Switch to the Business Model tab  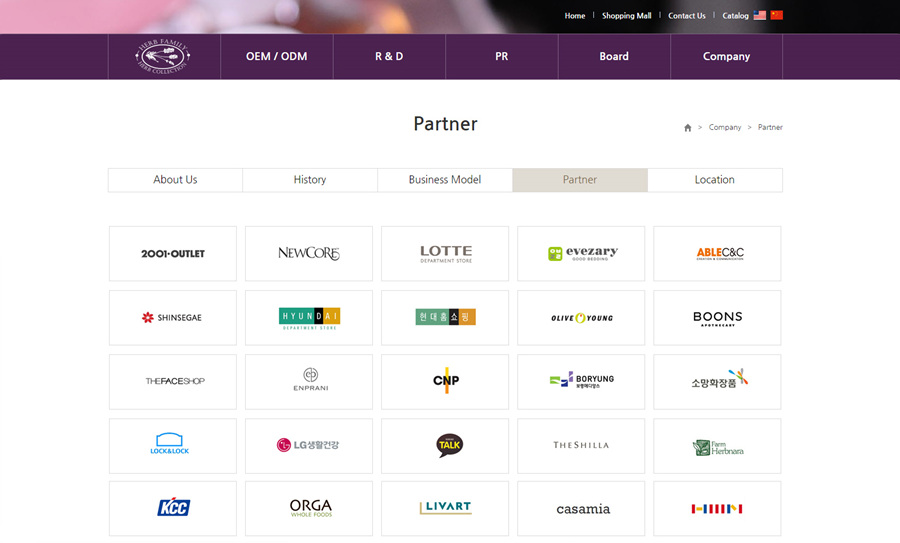(x=445, y=180)
